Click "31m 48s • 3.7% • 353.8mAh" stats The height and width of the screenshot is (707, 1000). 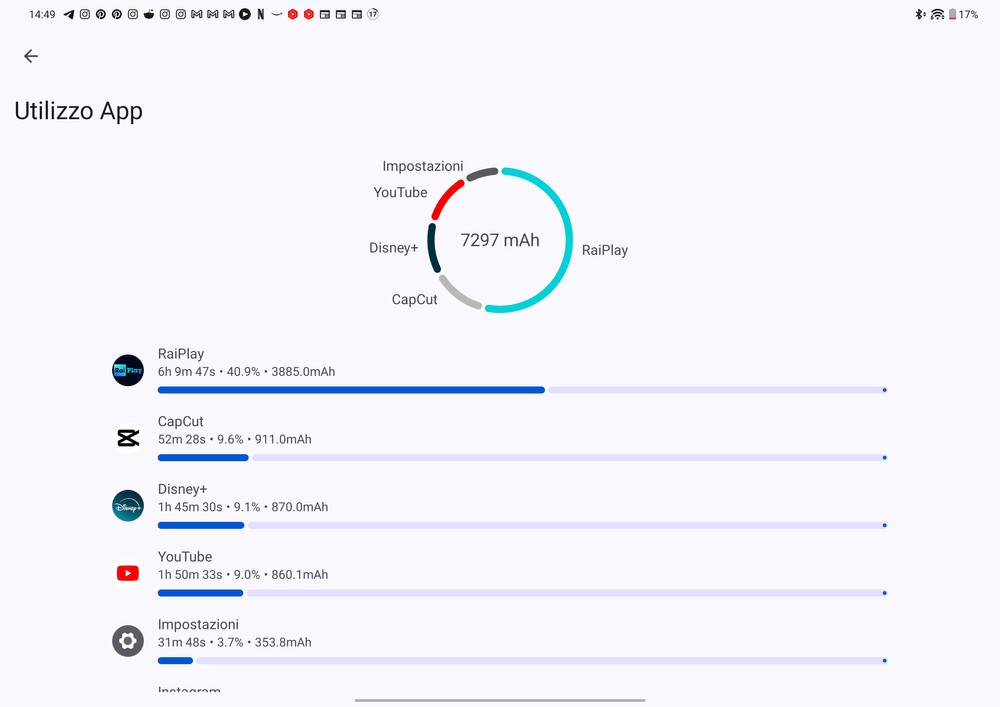tap(235, 642)
